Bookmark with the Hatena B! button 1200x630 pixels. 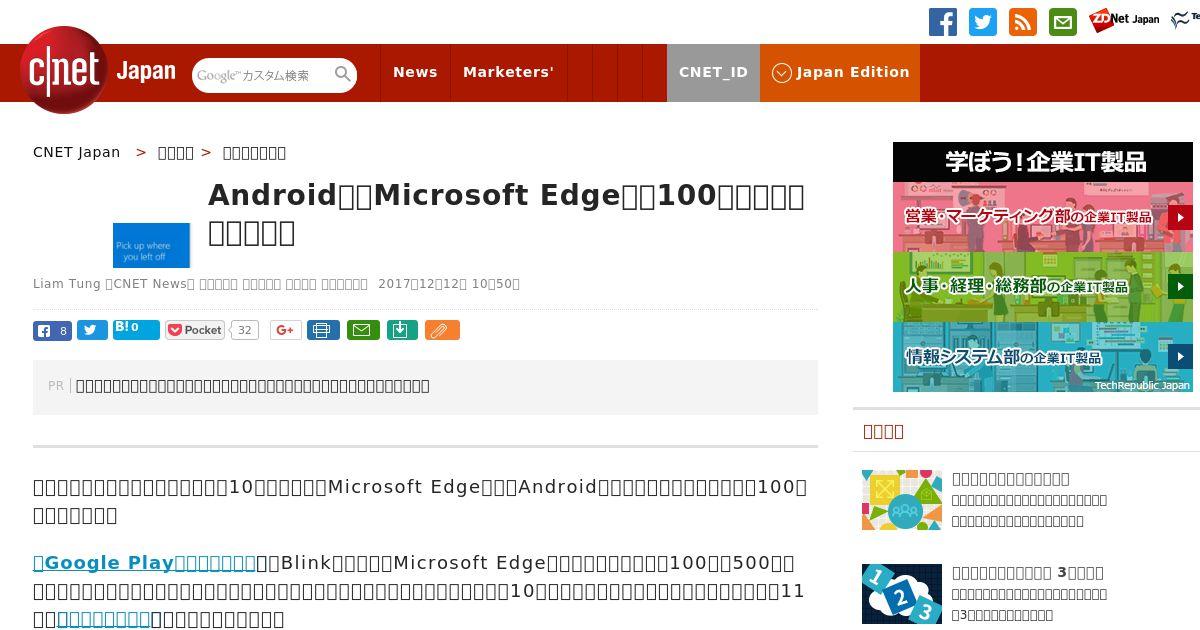click(x=136, y=329)
